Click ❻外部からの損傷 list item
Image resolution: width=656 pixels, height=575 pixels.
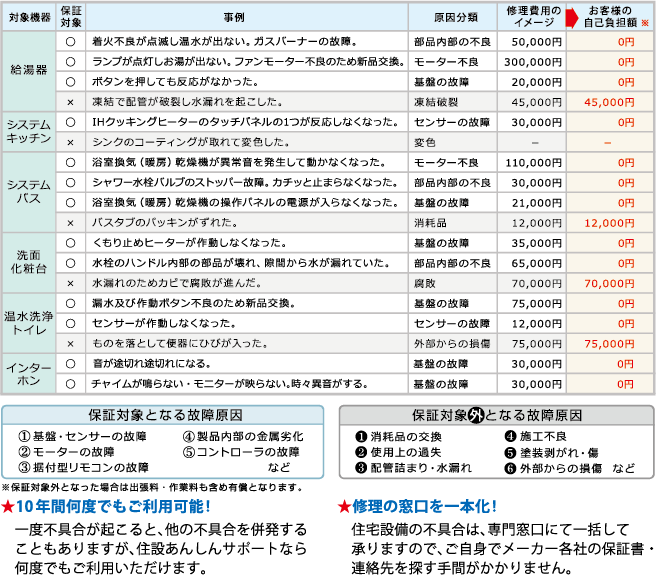553,468
